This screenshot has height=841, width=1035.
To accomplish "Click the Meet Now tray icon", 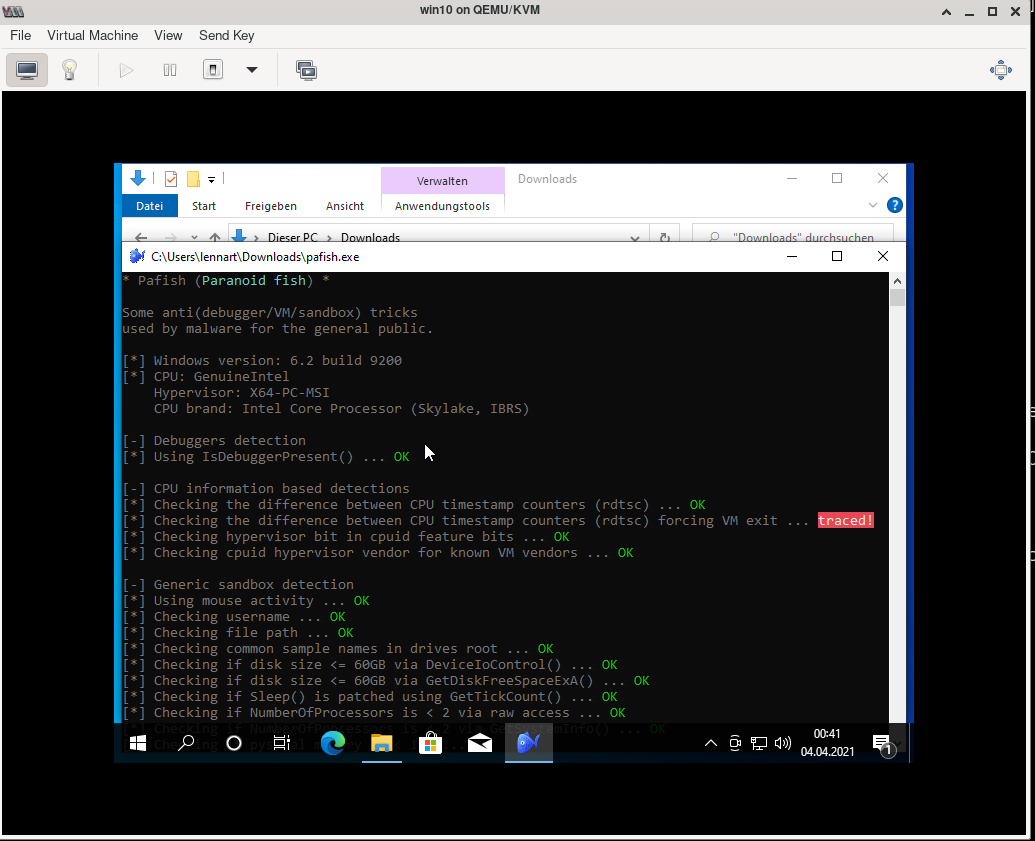I will coord(735,743).
